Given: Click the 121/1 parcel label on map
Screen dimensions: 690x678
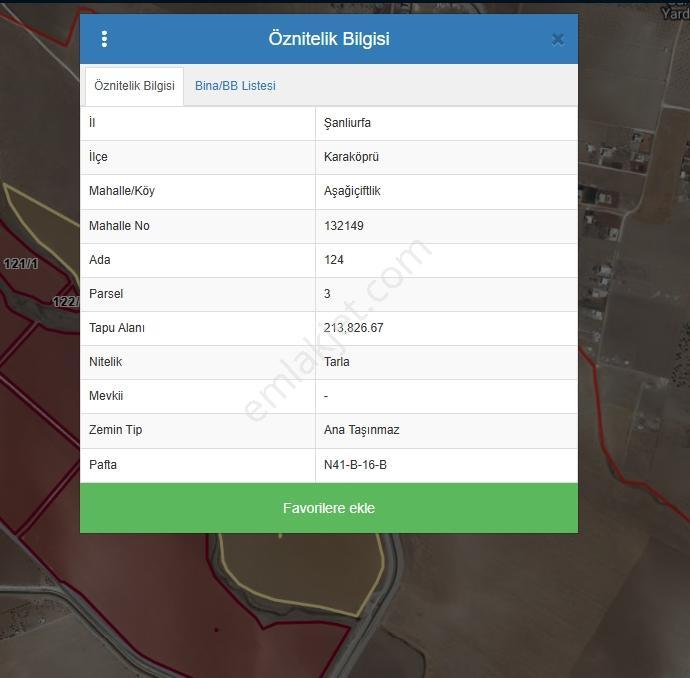Looking at the screenshot, I should coord(21,264).
